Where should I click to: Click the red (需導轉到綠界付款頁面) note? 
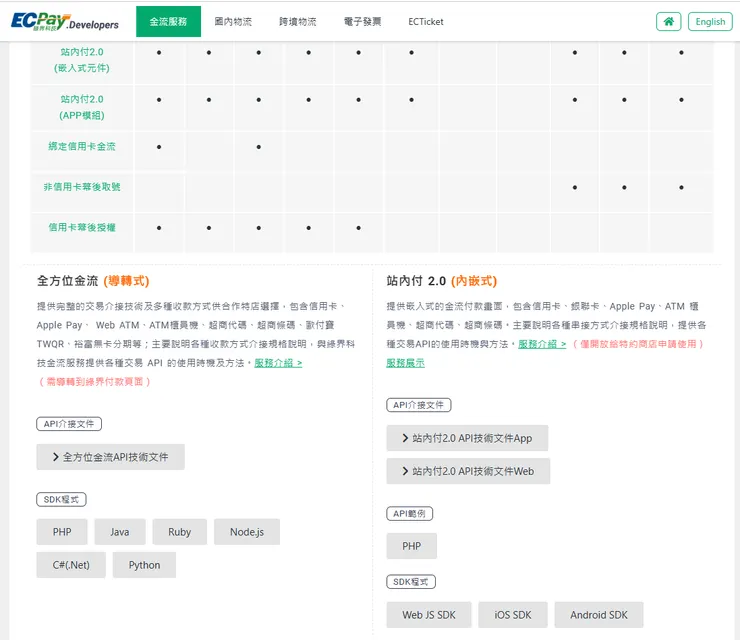point(94,381)
